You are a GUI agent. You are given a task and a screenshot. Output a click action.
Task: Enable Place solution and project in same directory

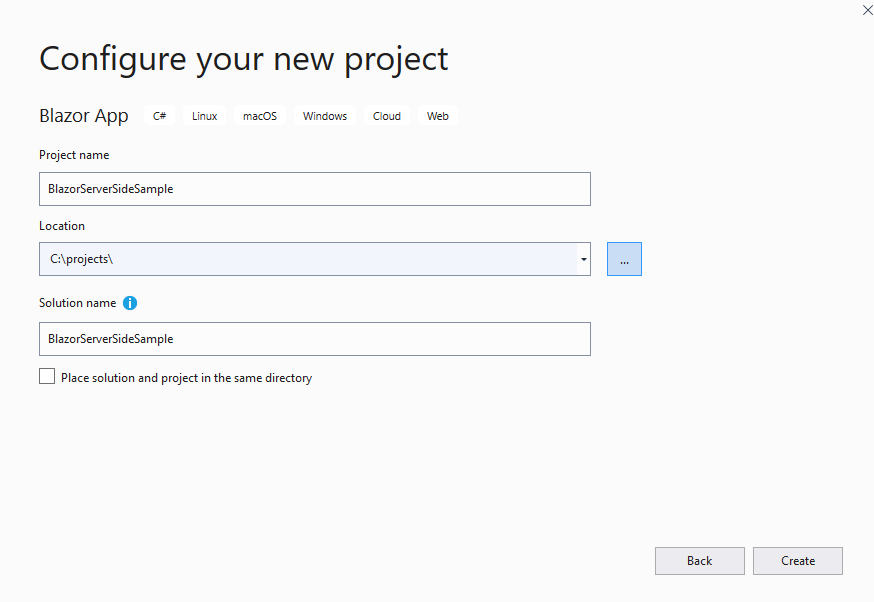click(47, 376)
